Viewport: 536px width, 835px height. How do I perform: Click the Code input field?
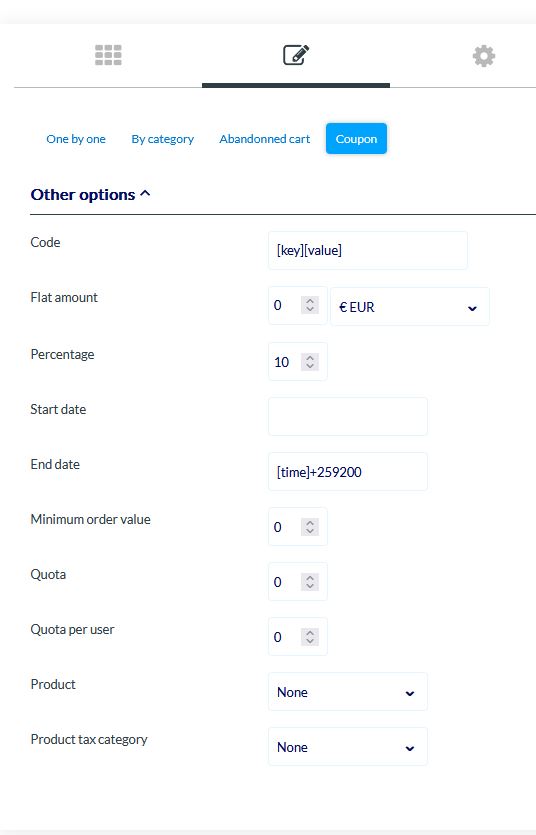coord(368,250)
